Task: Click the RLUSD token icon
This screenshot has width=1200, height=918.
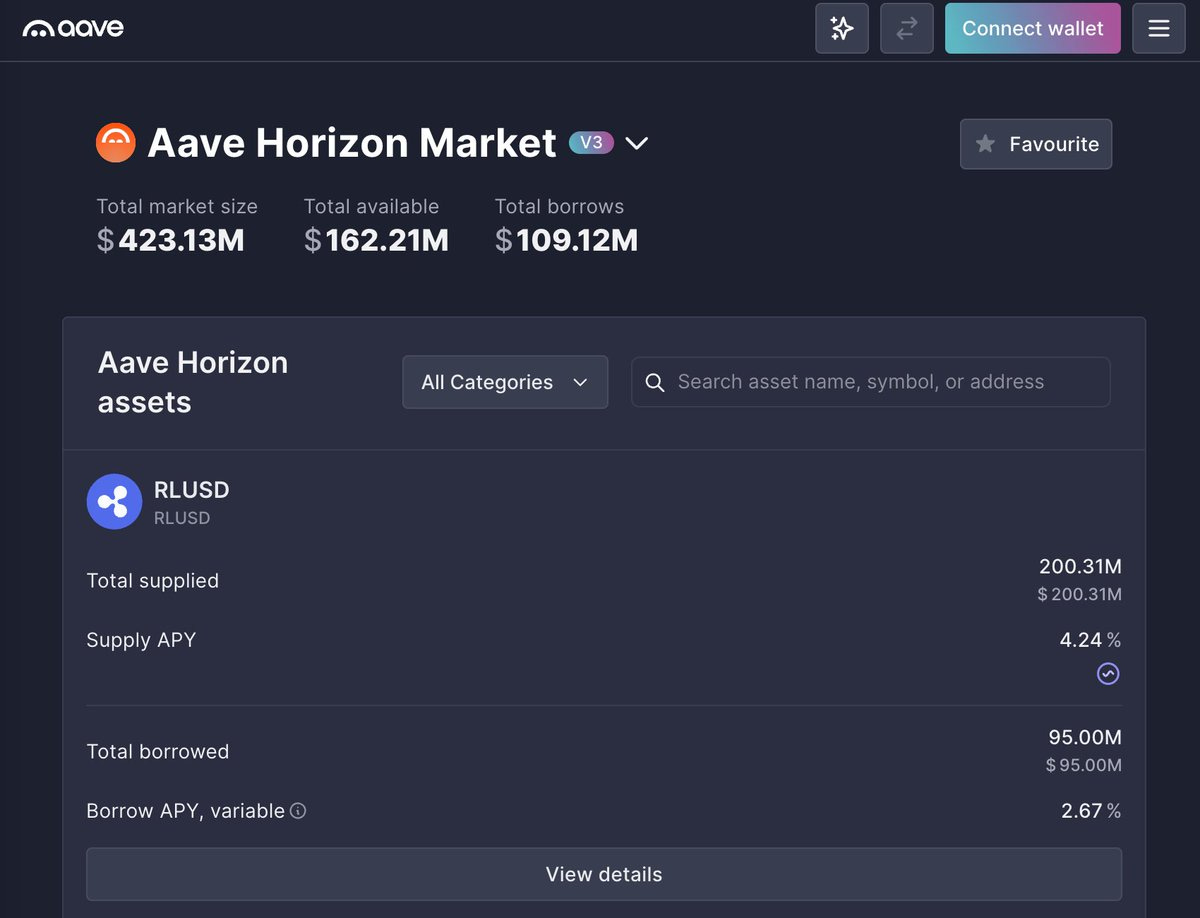Action: coord(114,502)
